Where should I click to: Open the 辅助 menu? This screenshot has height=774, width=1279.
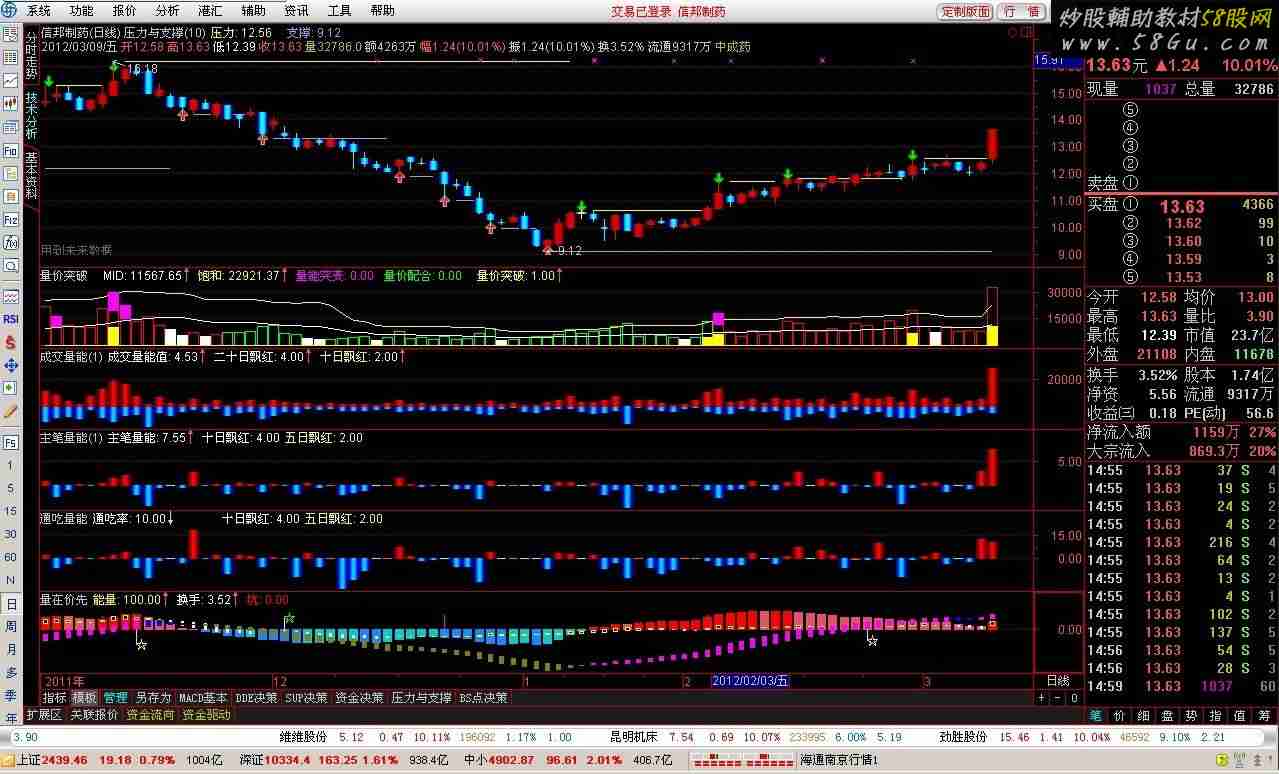pos(253,11)
